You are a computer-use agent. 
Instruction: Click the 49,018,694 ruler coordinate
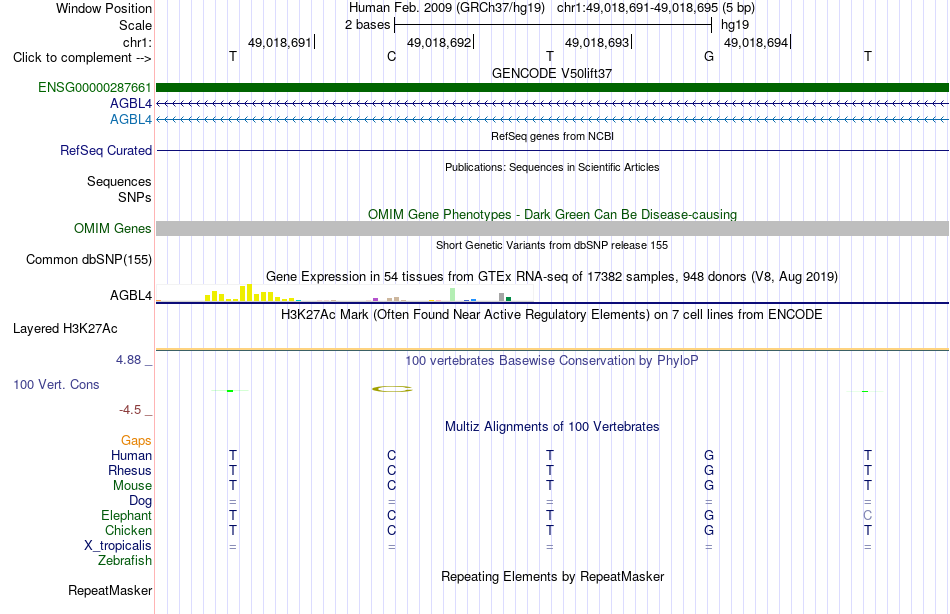click(756, 42)
